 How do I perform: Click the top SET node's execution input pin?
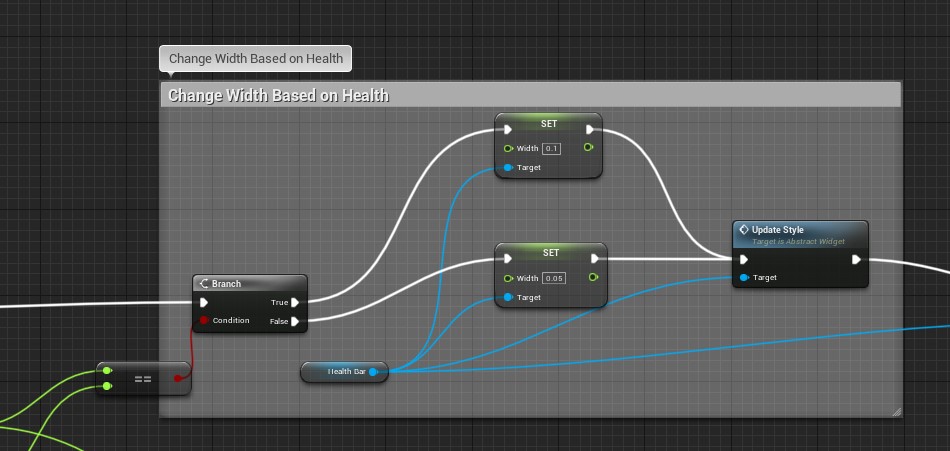coord(508,129)
